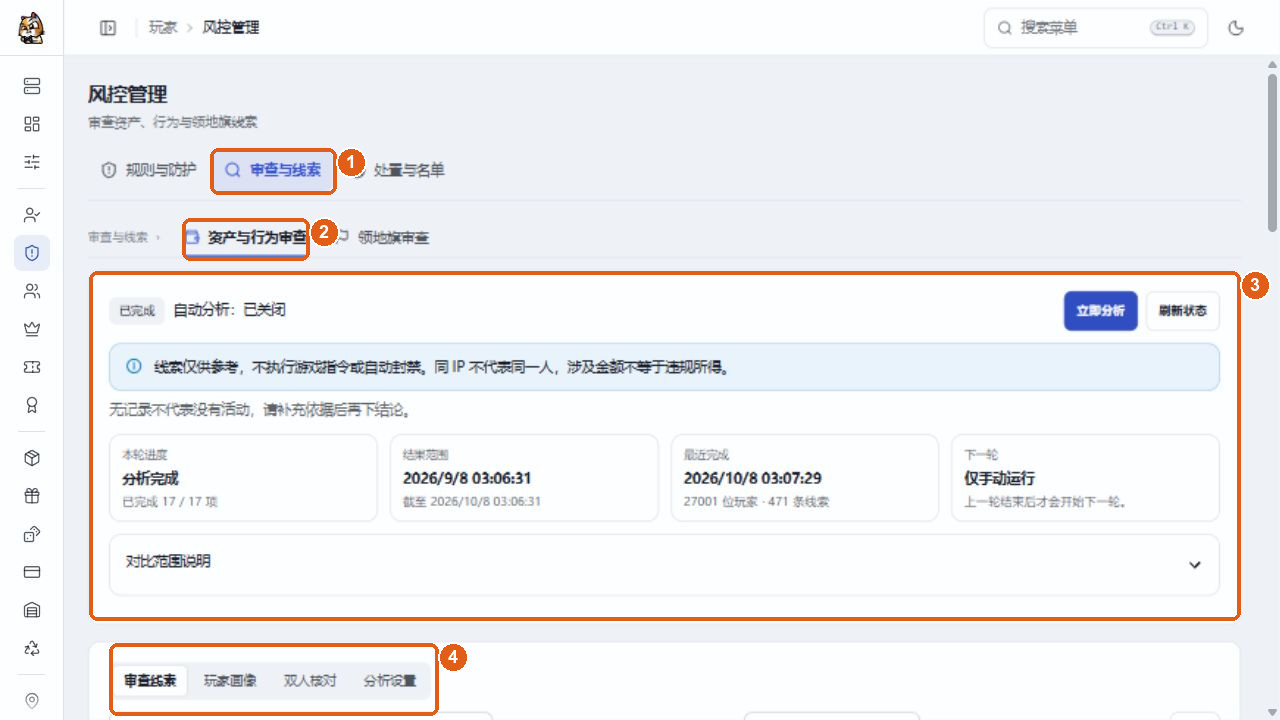Click the fox mascot logo
The image size is (1280, 720).
[31, 28]
